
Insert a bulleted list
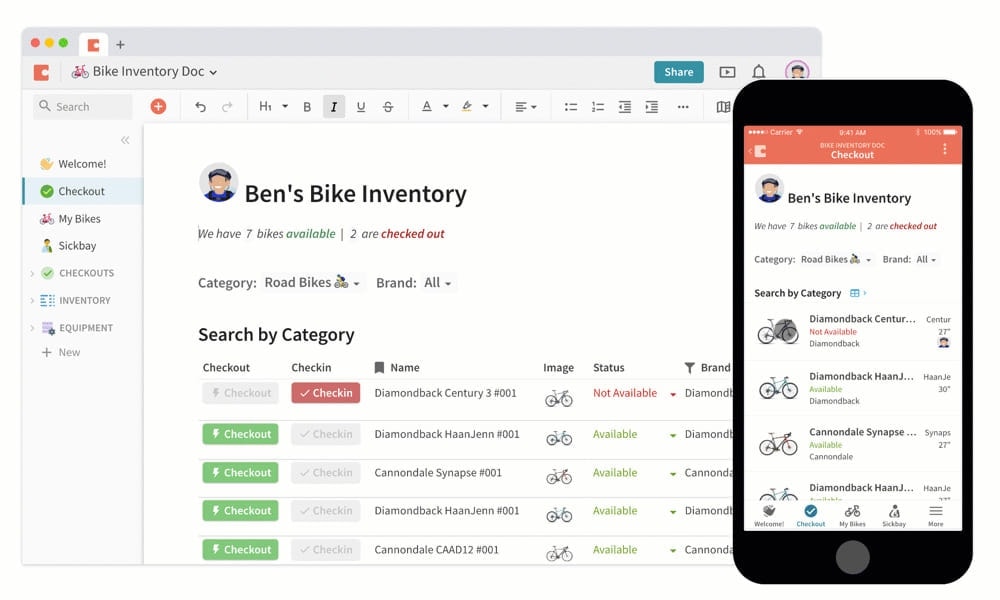pyautogui.click(x=571, y=106)
